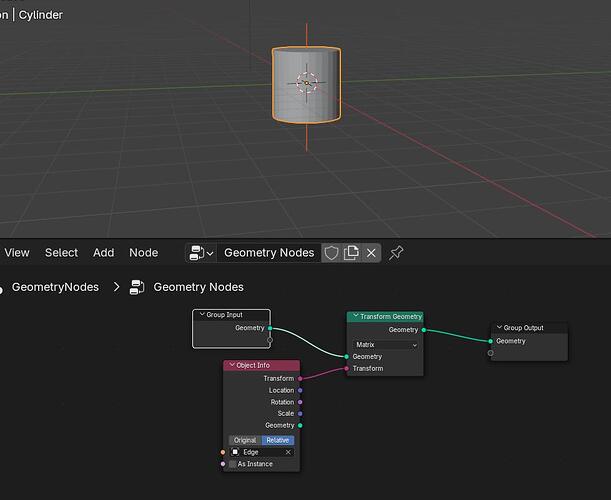The width and height of the screenshot is (611, 500).
Task: Click Object Info Location output socket
Action: click(x=300, y=390)
